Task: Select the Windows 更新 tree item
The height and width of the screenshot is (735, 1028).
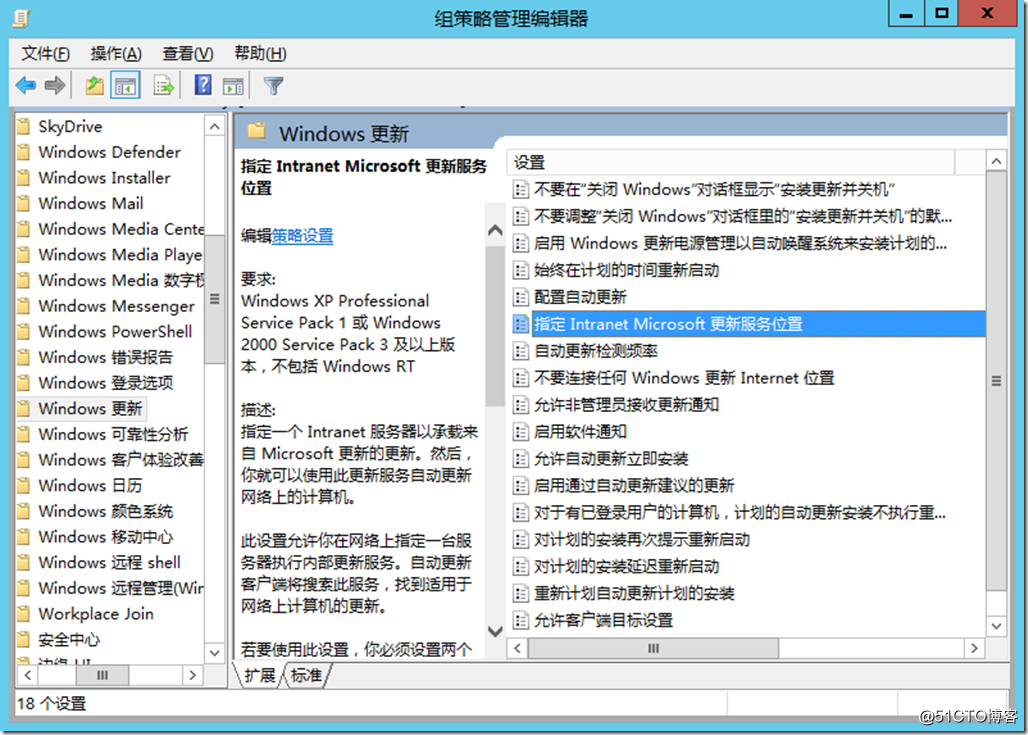Action: click(x=90, y=408)
